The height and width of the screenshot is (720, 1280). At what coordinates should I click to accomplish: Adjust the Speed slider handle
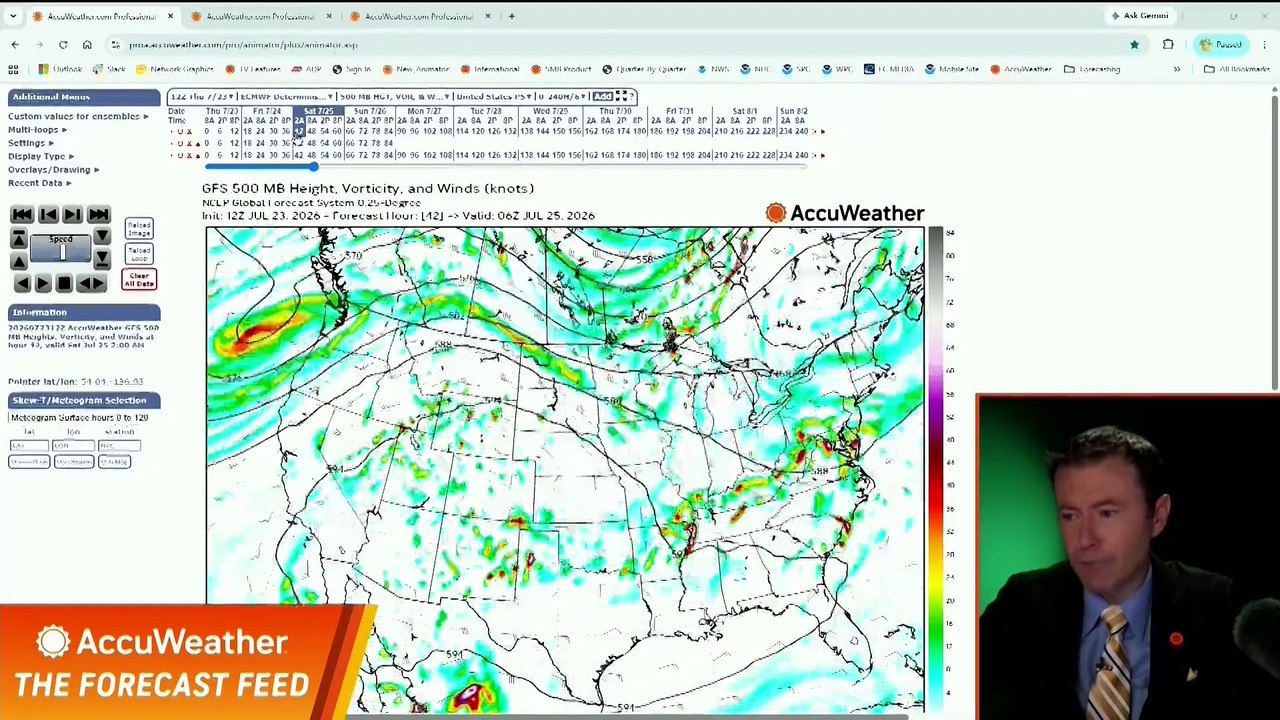[x=62, y=253]
